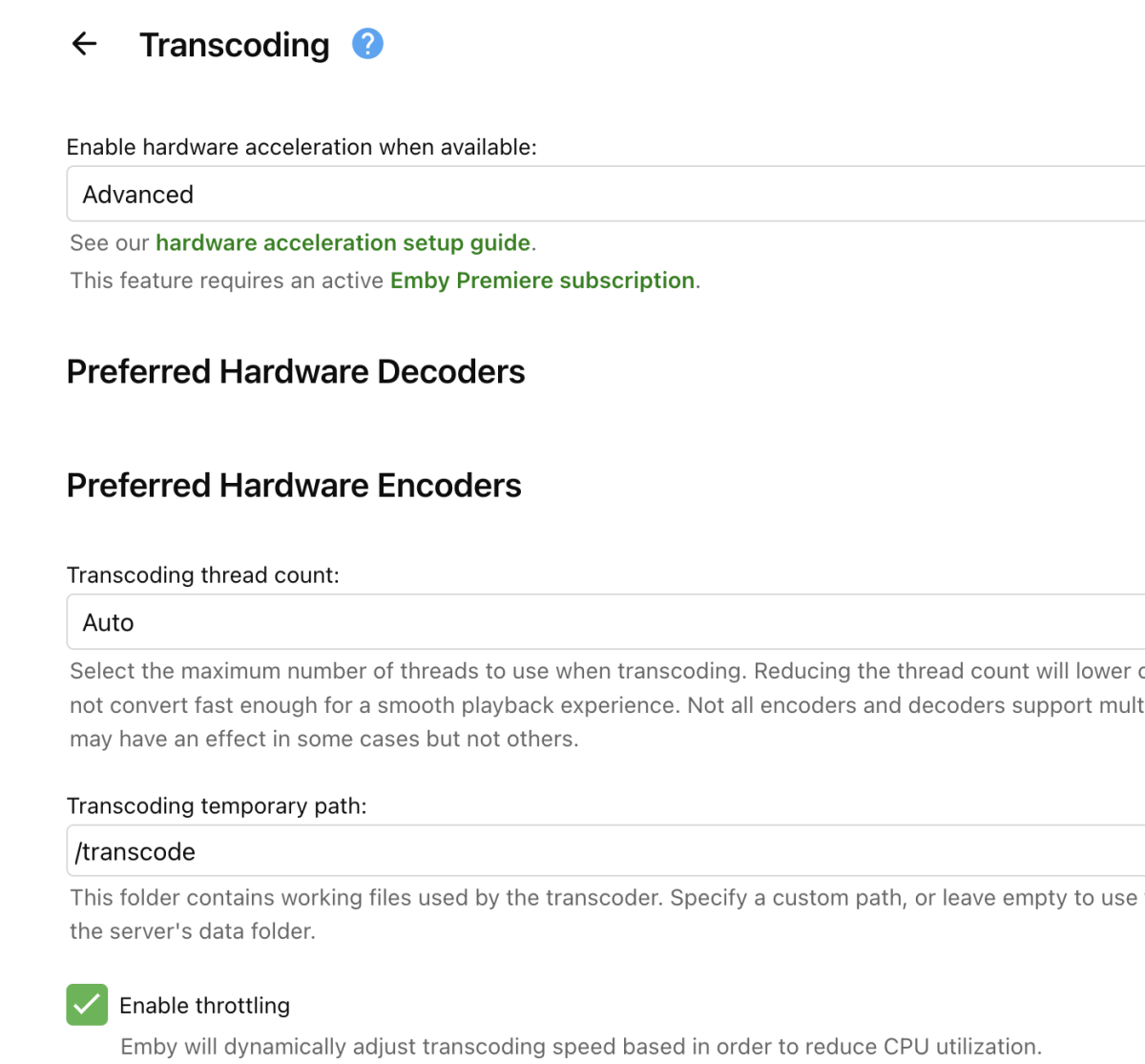This screenshot has height=1064, width=1145.
Task: Disable the Enable throttling checkbox
Action: (x=87, y=1005)
